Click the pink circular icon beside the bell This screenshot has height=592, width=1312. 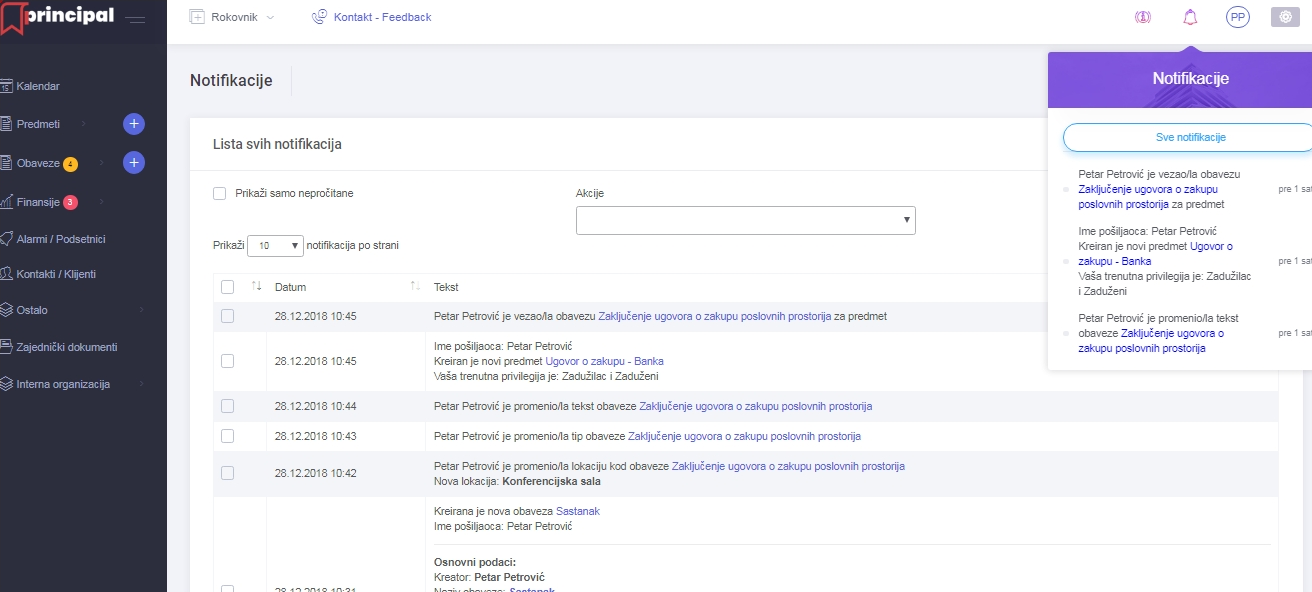click(x=1142, y=17)
